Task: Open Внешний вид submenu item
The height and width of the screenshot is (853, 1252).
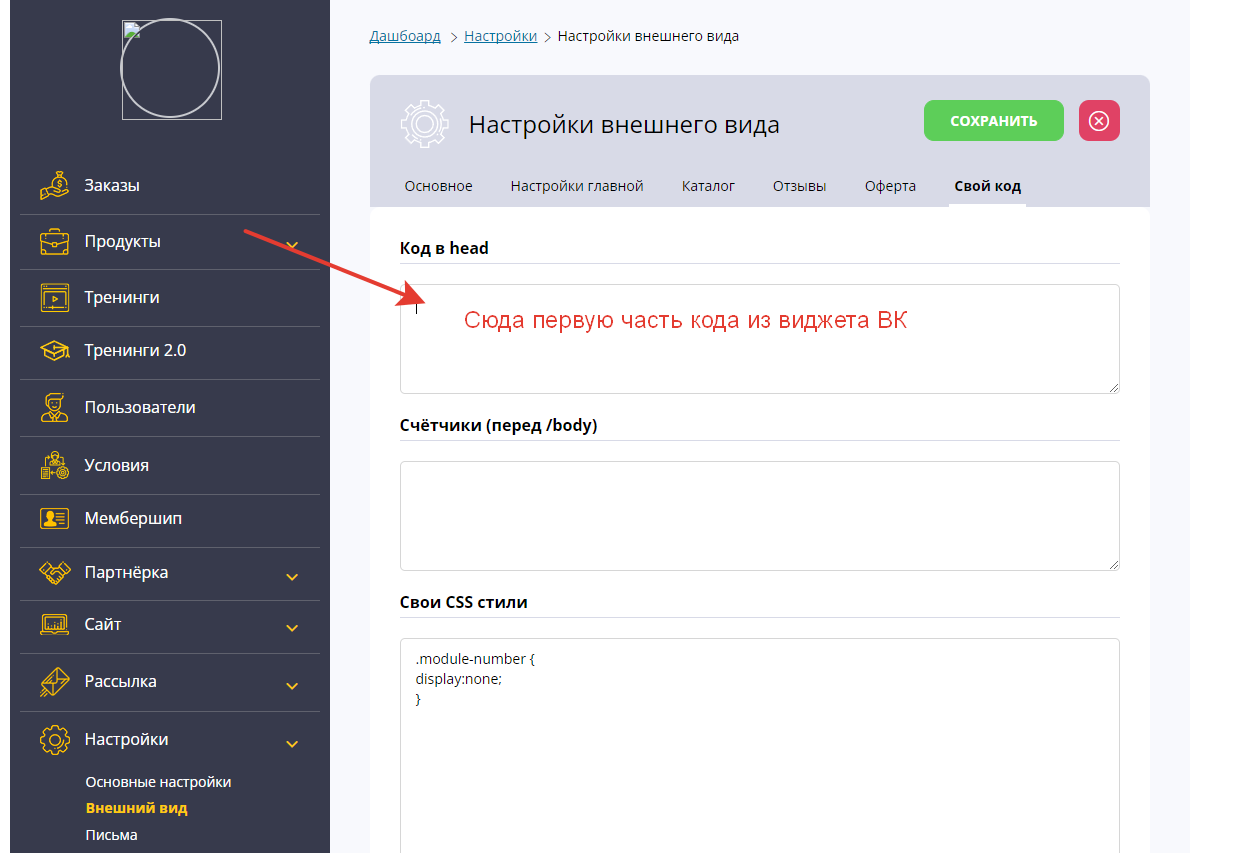Action: tap(136, 808)
